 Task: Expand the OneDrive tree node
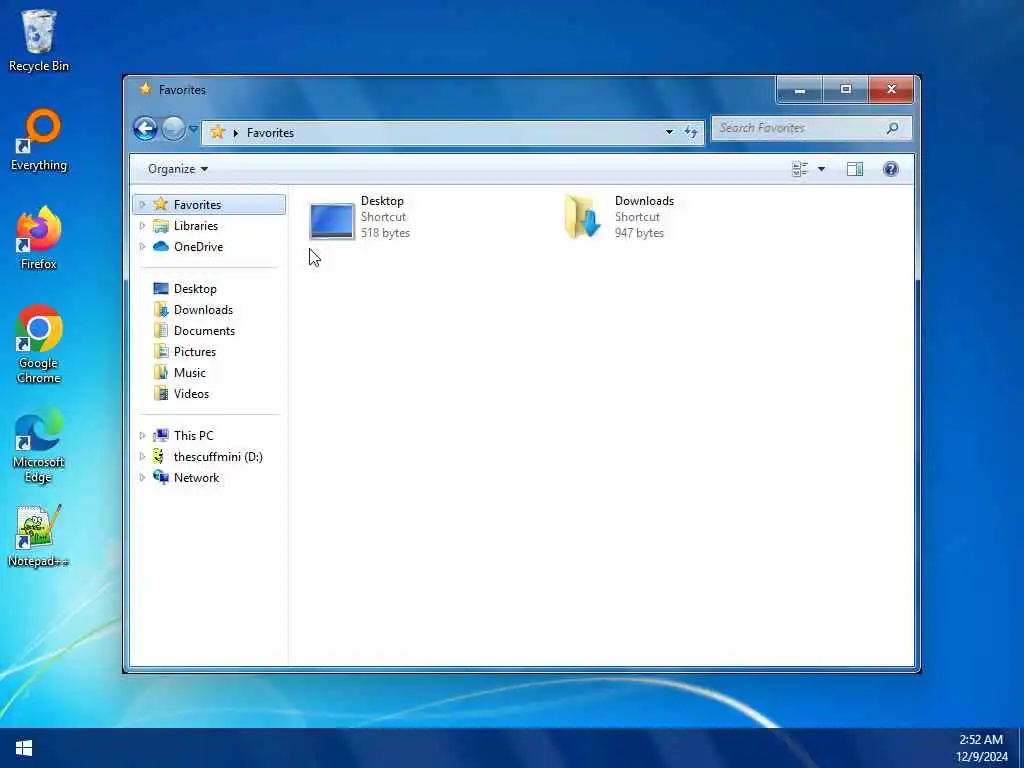[142, 247]
